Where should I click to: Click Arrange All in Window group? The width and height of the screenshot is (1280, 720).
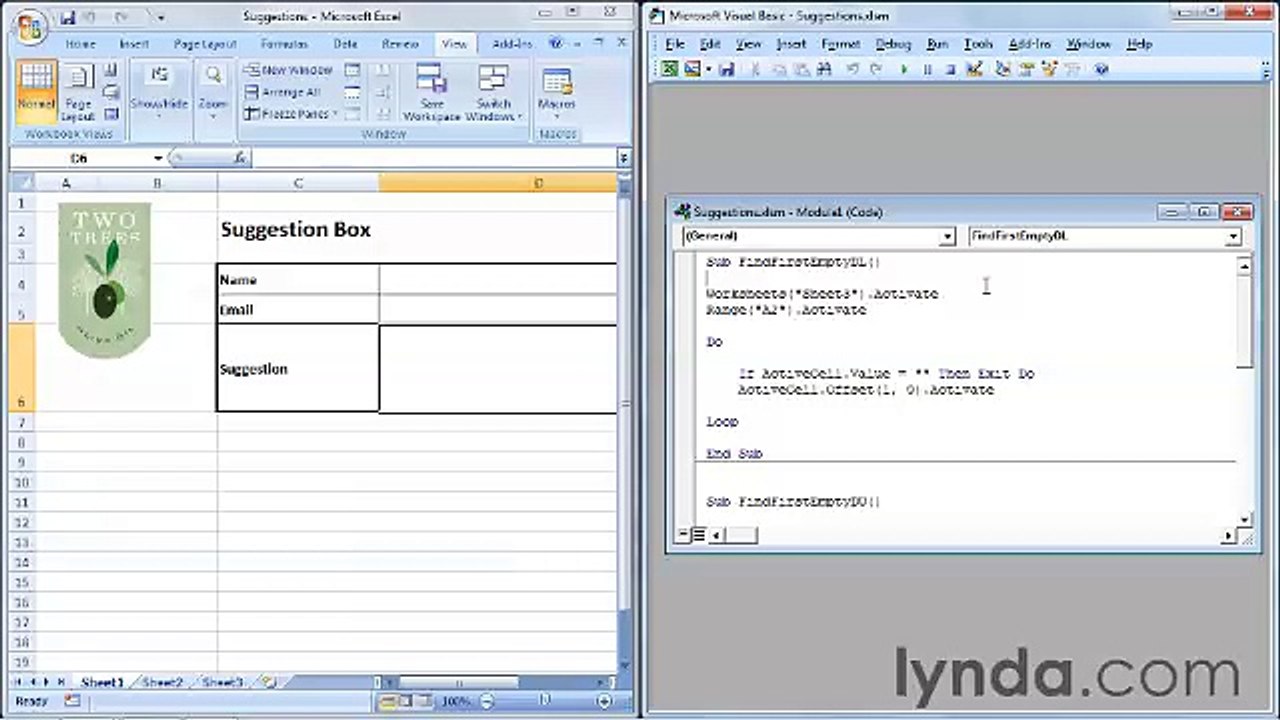click(x=283, y=92)
